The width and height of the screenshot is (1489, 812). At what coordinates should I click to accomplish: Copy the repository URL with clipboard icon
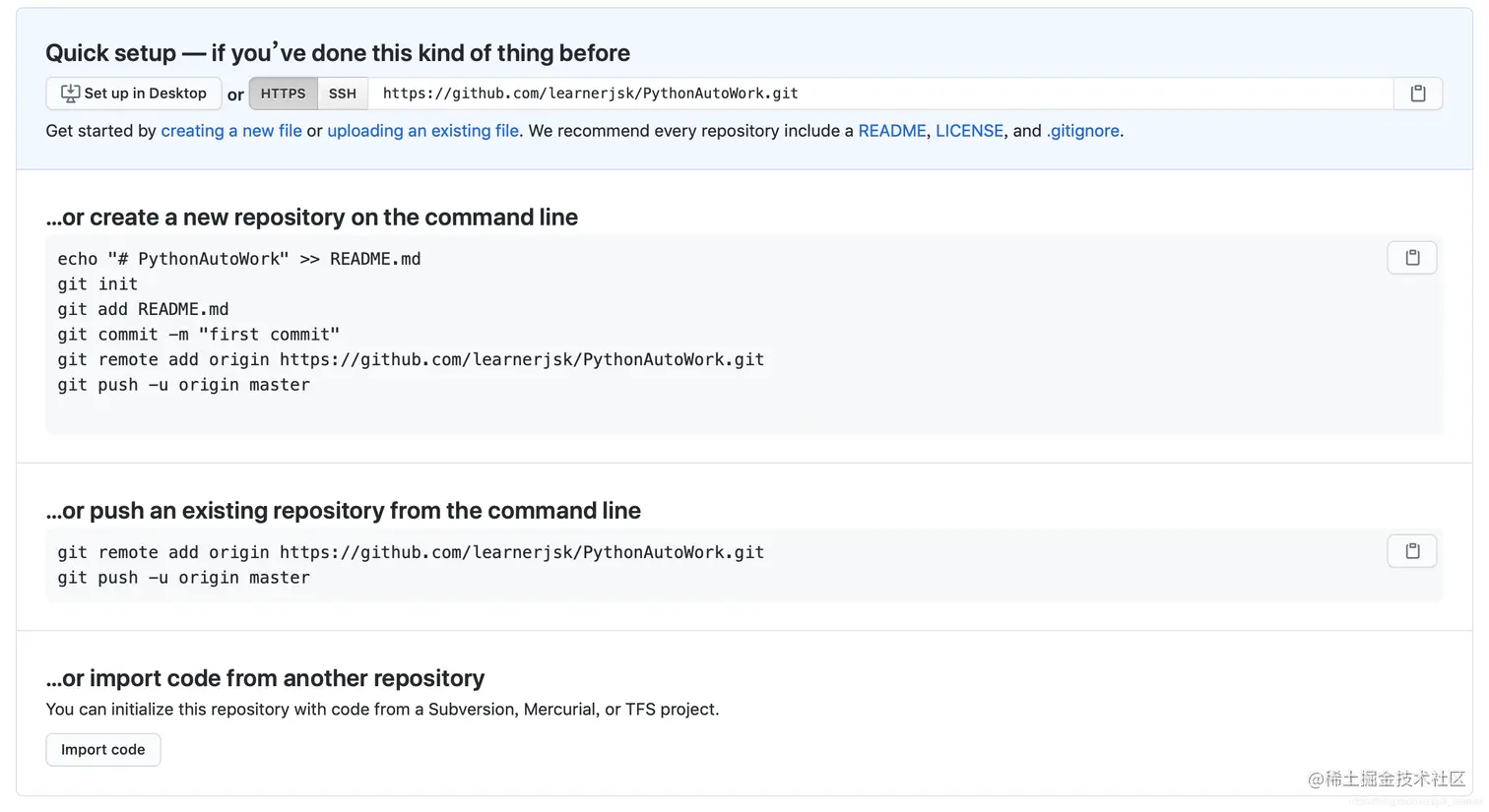1418,94
